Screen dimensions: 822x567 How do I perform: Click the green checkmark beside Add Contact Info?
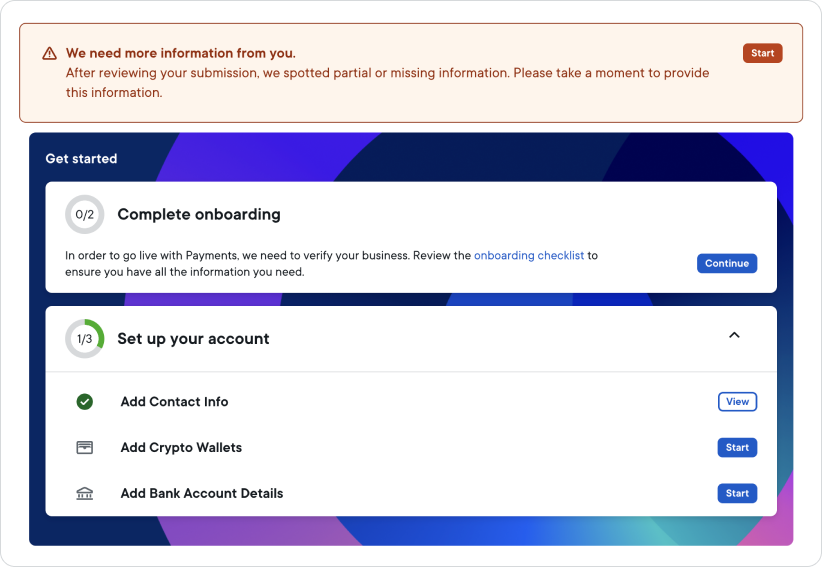85,402
